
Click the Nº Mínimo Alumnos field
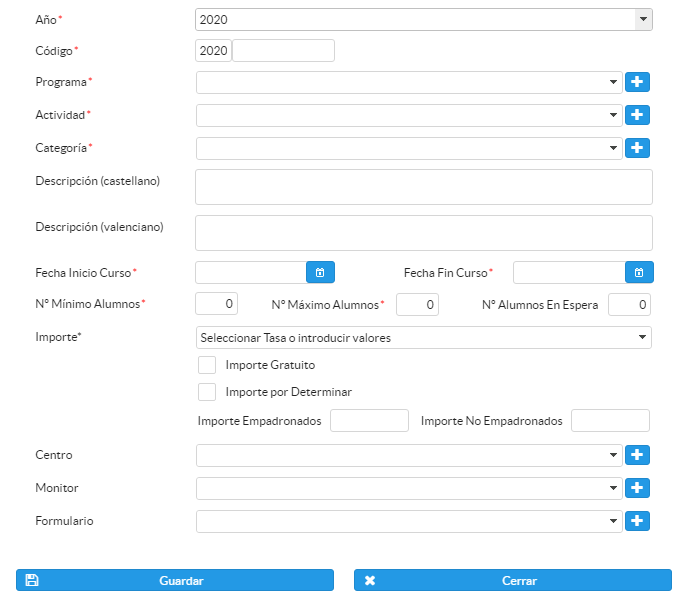[x=216, y=304]
